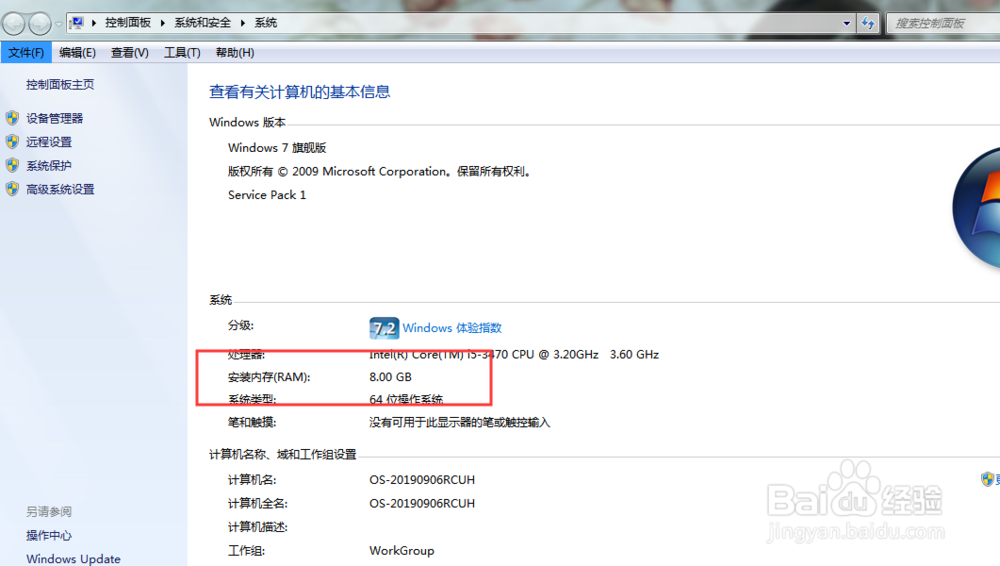Click the refresh icon beside address bar

tap(868, 23)
